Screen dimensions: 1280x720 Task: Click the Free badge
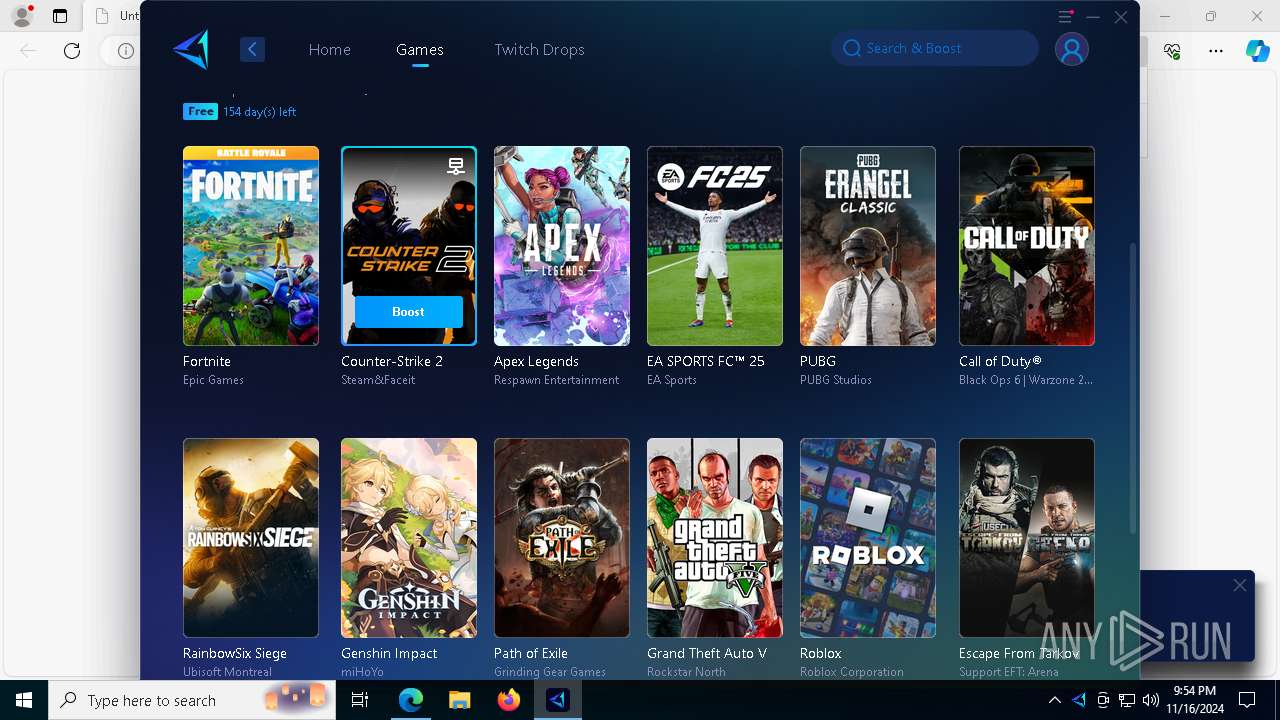tap(200, 111)
